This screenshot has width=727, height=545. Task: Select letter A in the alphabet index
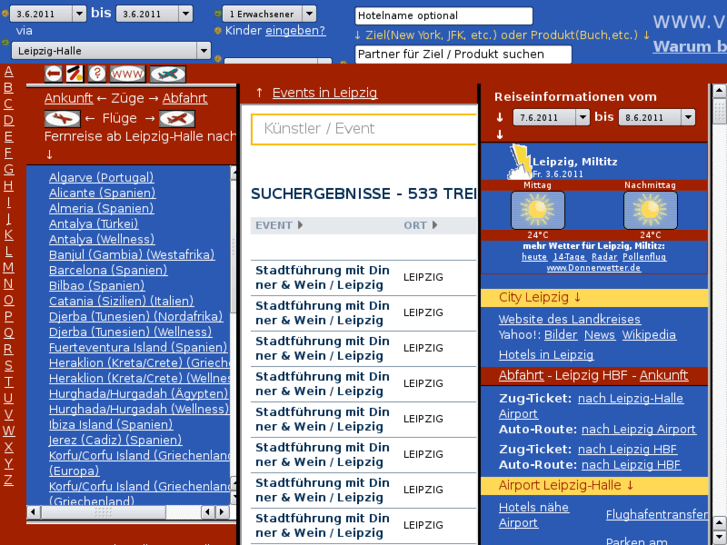coord(8,71)
